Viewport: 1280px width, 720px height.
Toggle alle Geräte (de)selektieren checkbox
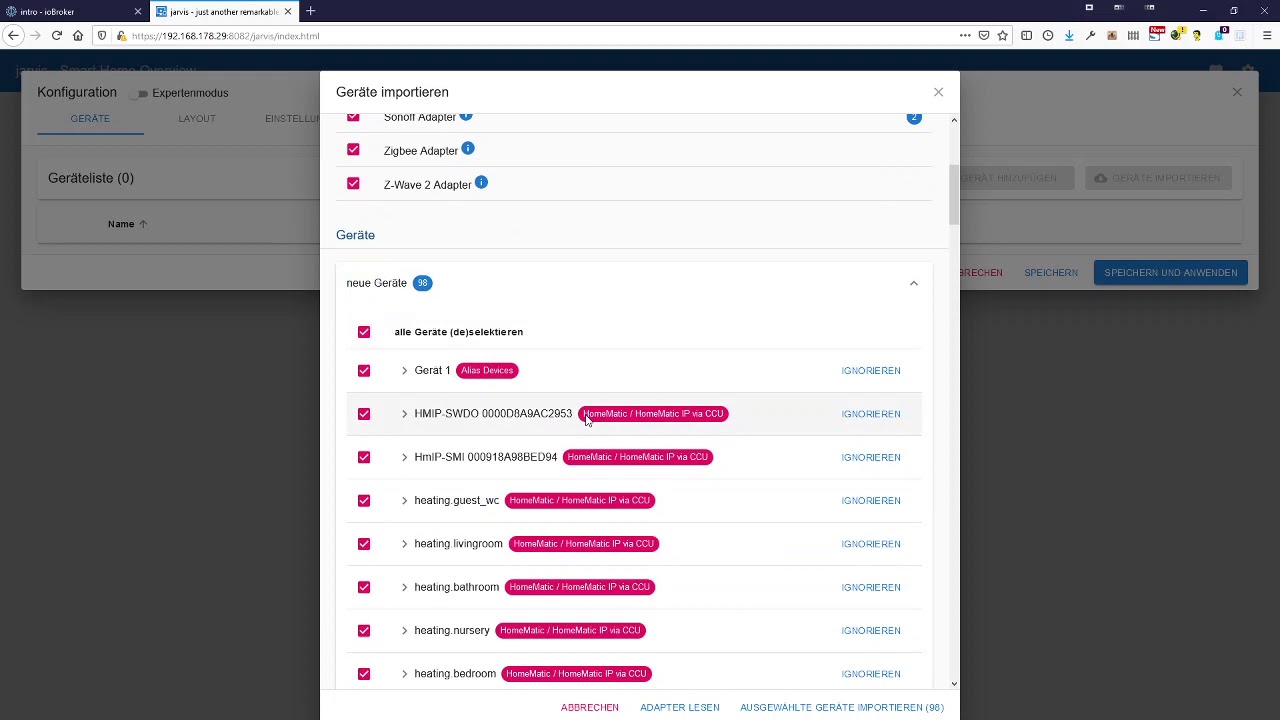(364, 332)
